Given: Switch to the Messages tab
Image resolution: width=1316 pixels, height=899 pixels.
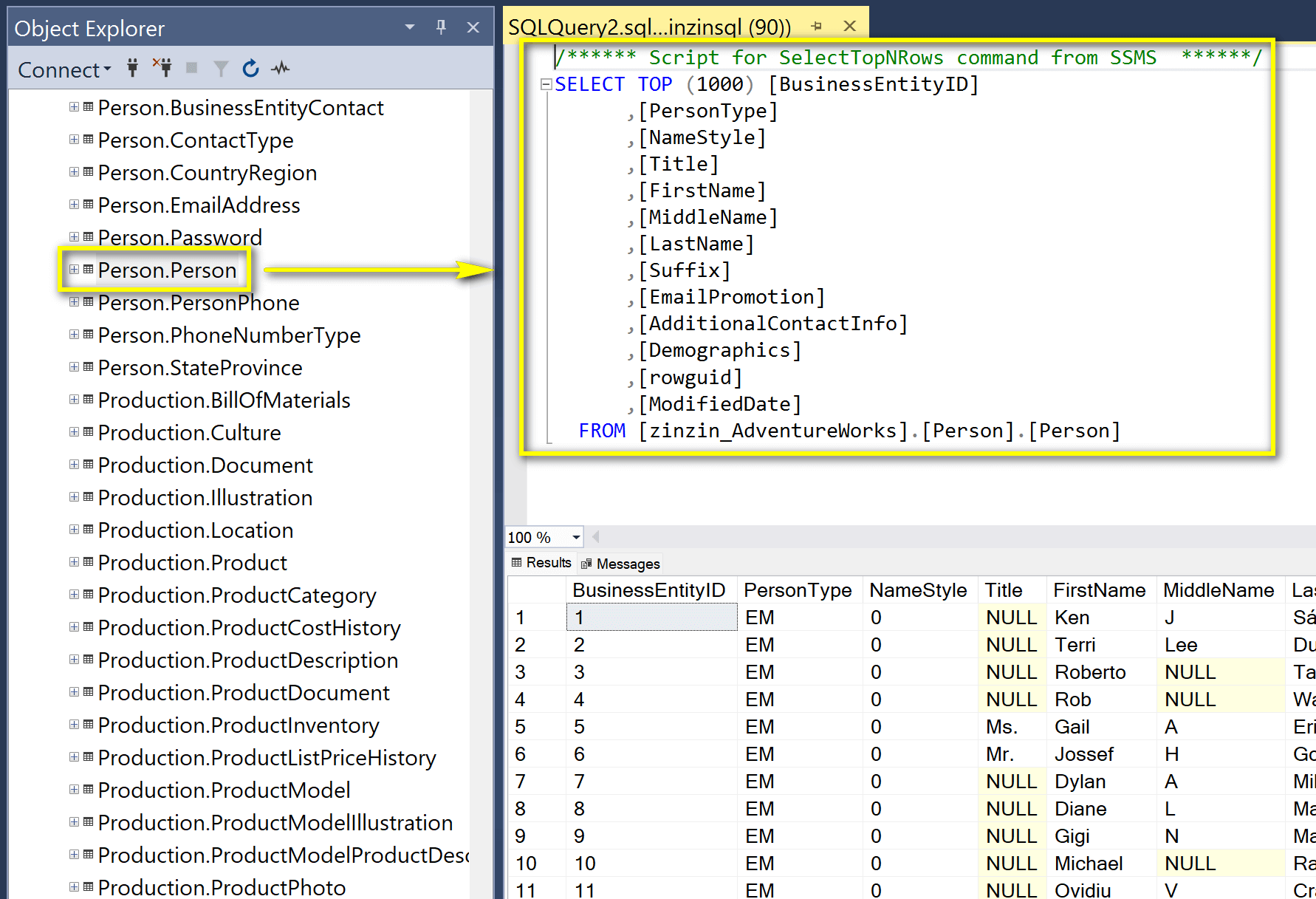Looking at the screenshot, I should tap(620, 564).
